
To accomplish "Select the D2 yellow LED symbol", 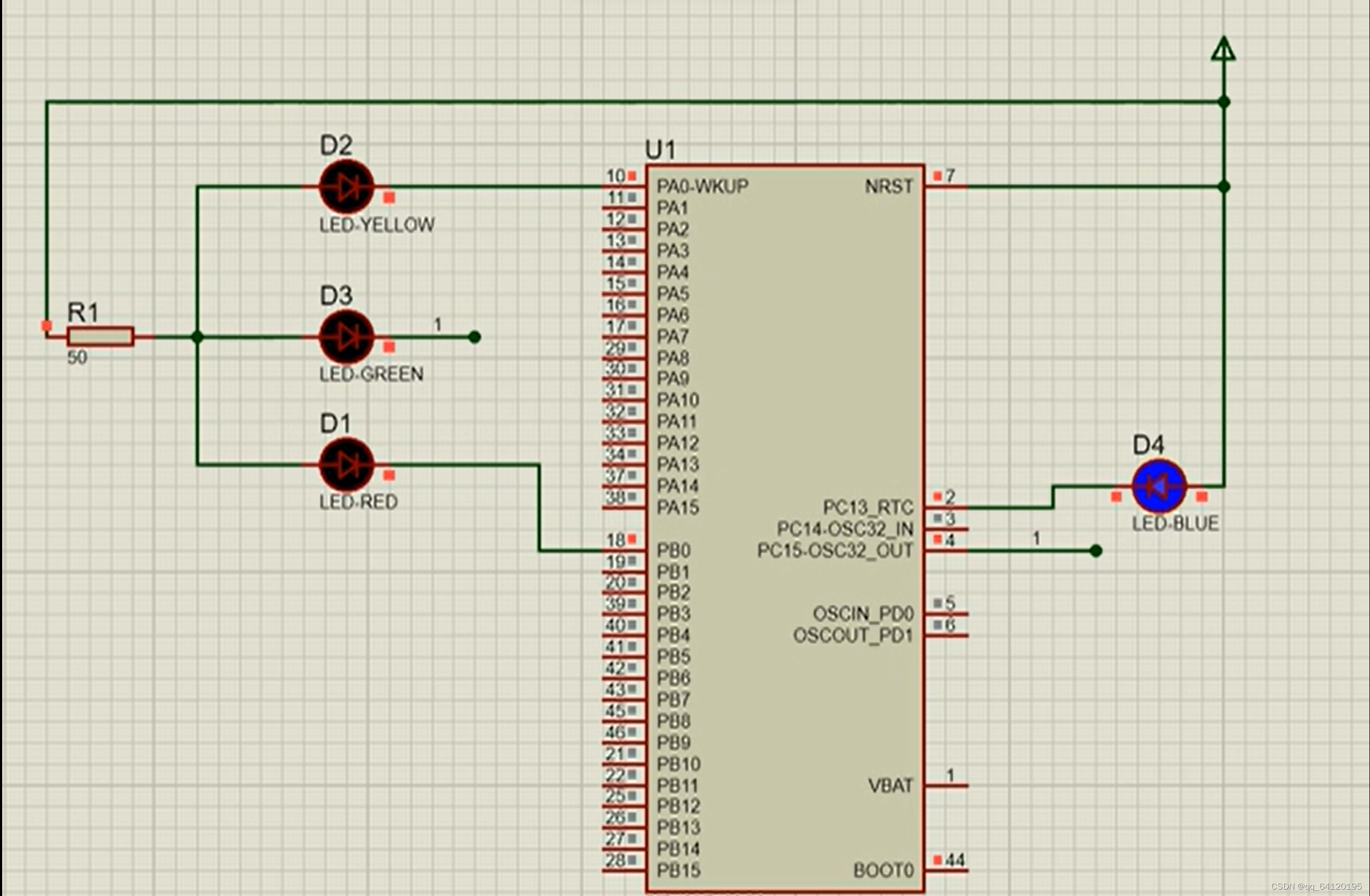I will point(346,187).
